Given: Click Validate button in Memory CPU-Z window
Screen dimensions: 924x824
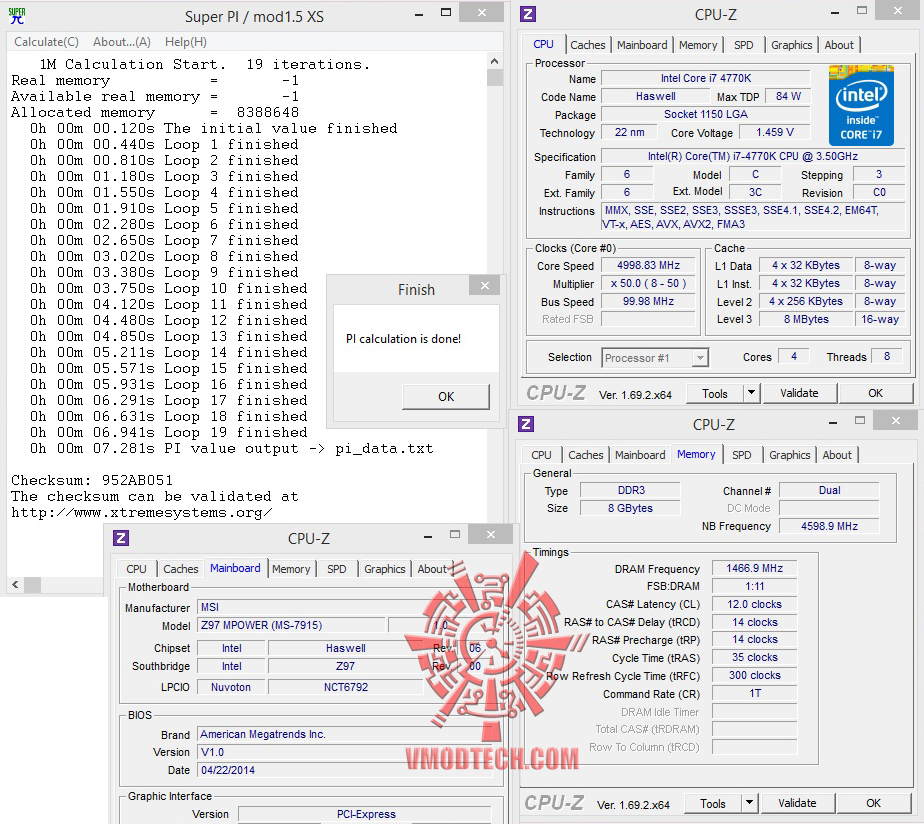Looking at the screenshot, I should tap(797, 803).
